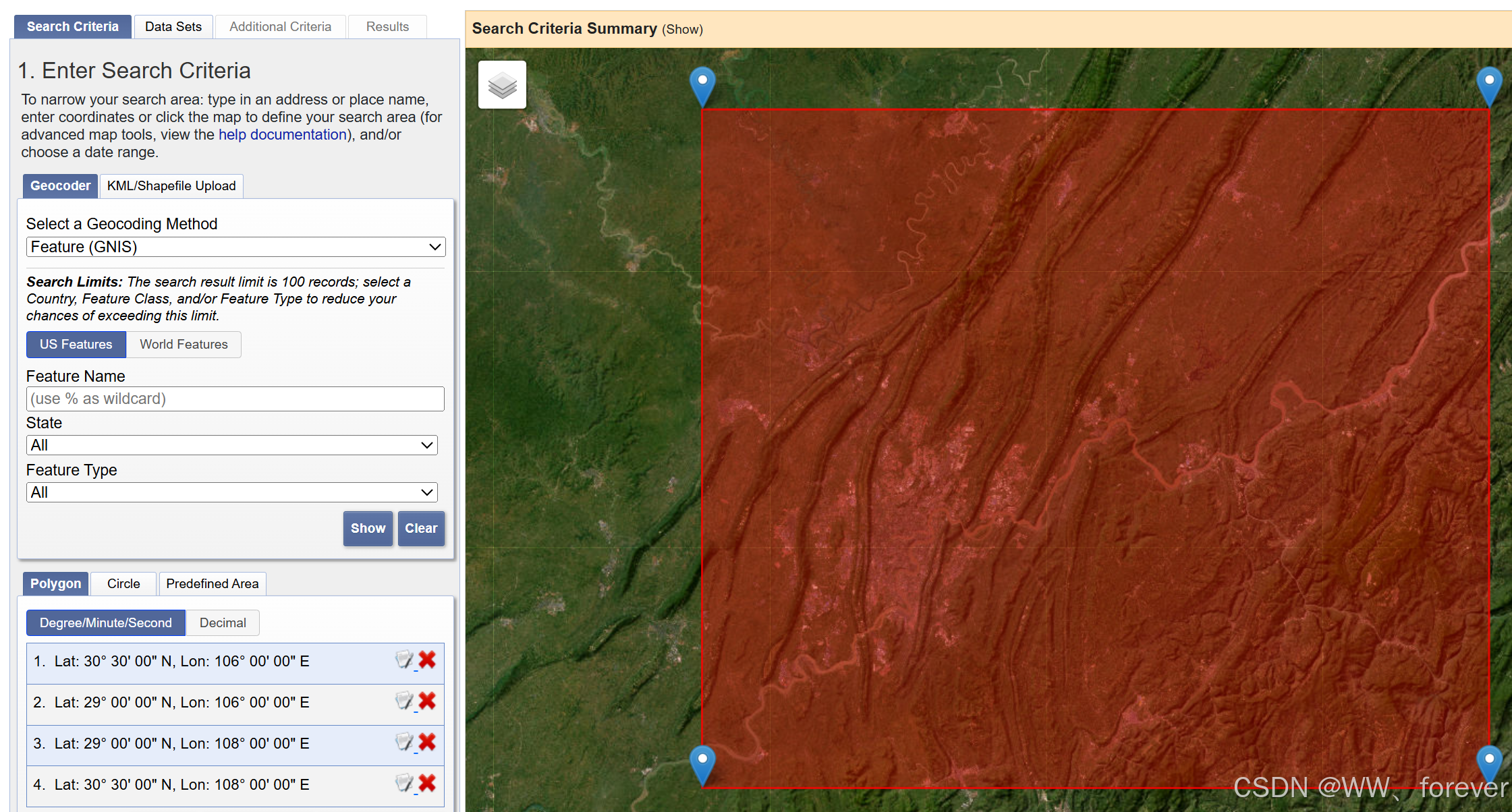Select Degree/Minute/Second coordinate format
The image size is (1512, 812).
106,623
